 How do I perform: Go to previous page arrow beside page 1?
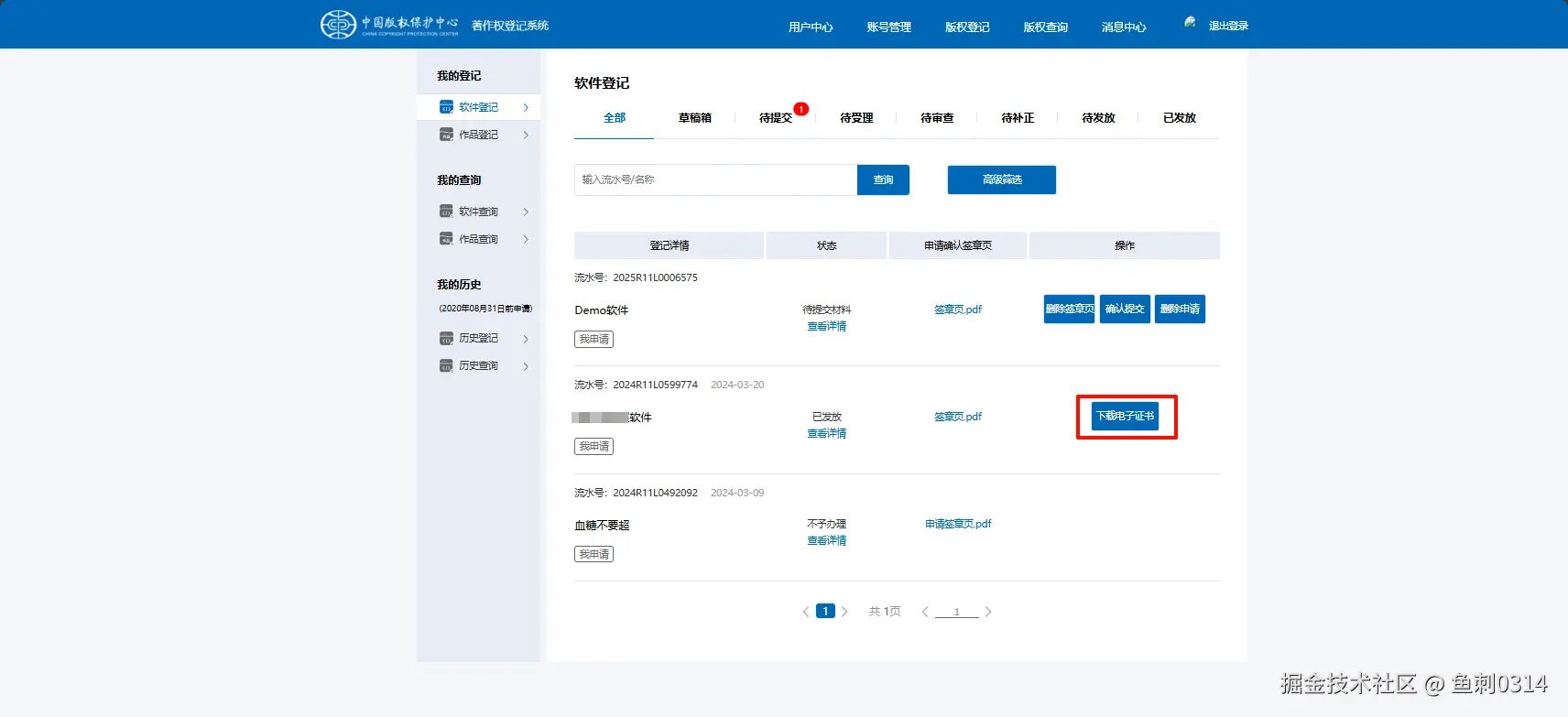point(806,612)
